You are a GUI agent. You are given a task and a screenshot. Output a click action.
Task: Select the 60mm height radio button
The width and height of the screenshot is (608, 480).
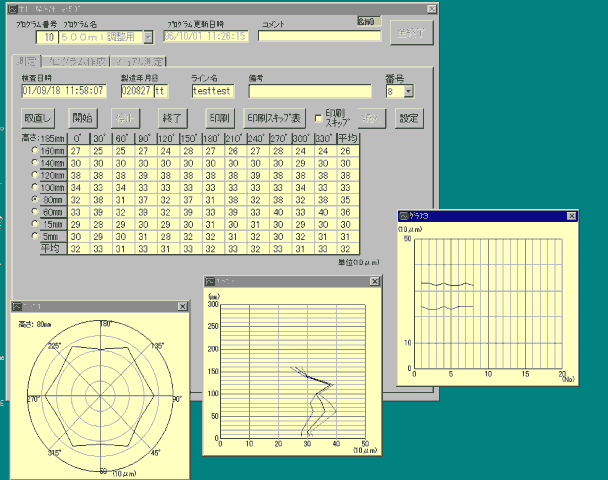(x=35, y=211)
